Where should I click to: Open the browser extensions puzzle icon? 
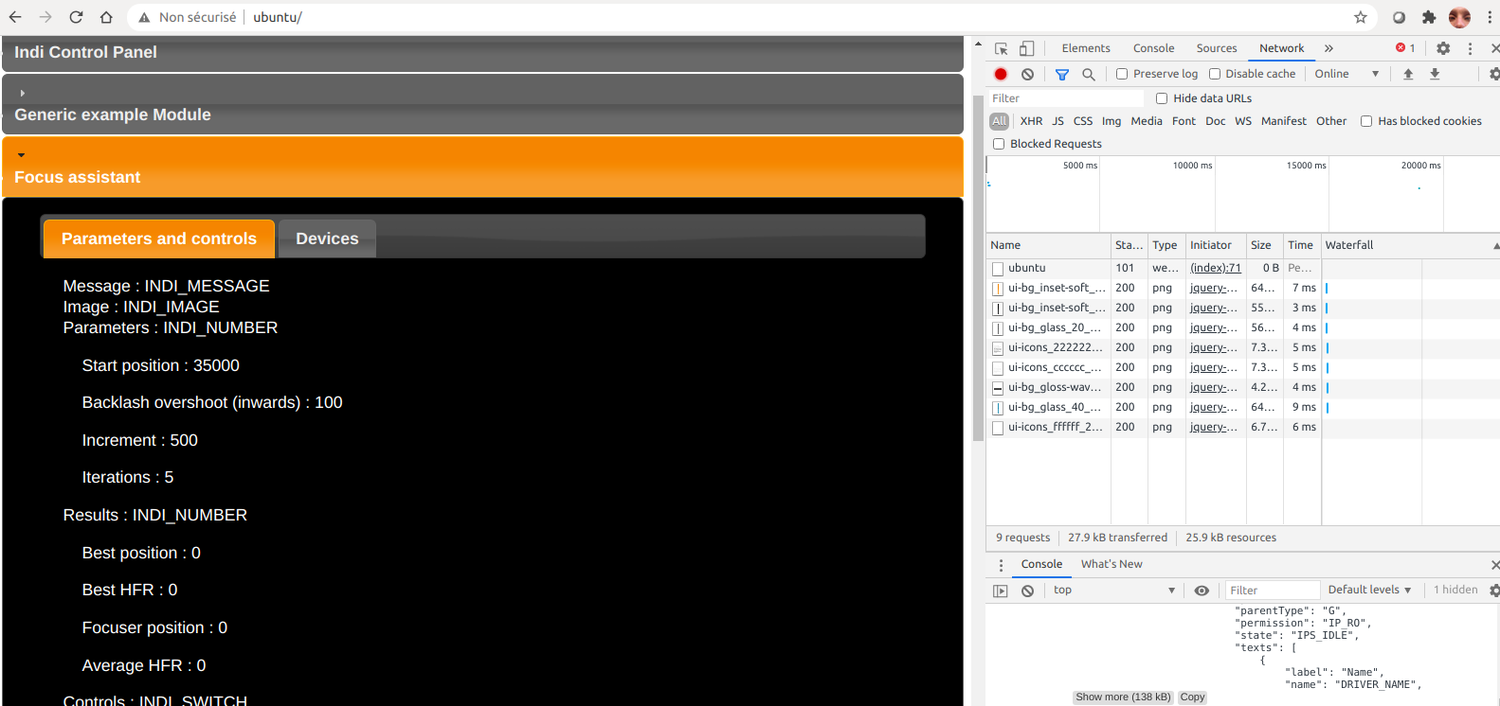pos(1429,17)
